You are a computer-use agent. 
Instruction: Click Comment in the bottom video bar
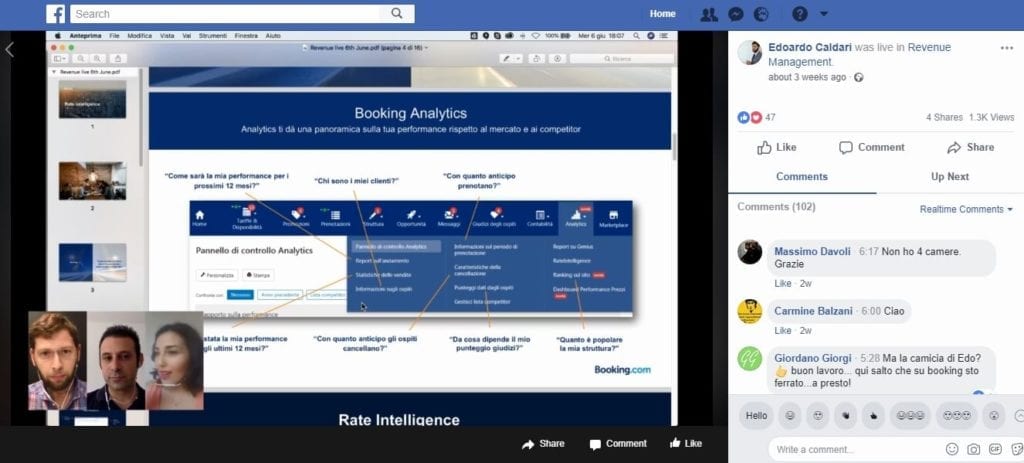tap(618, 444)
